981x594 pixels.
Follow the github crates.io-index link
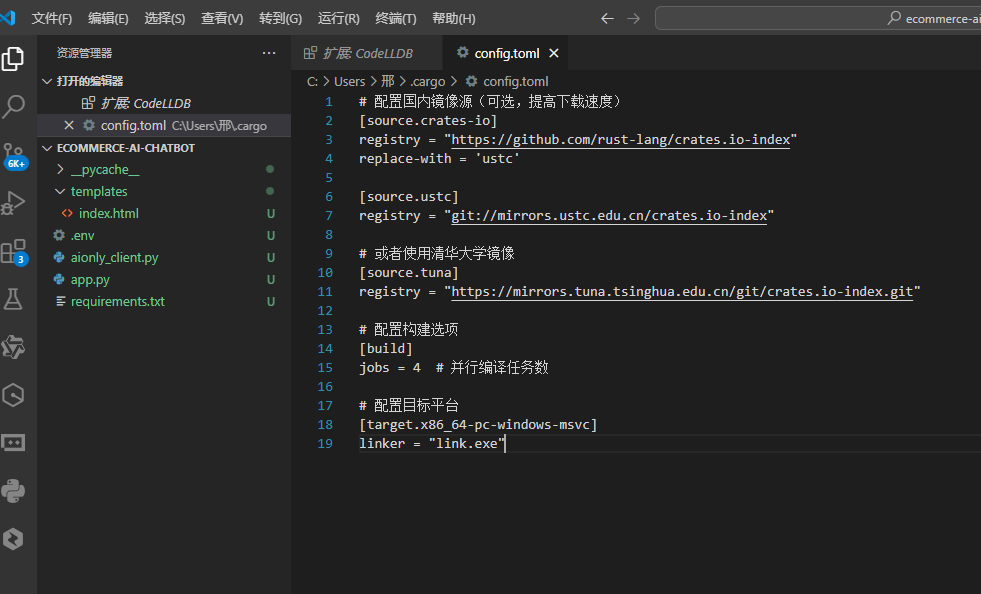click(621, 140)
